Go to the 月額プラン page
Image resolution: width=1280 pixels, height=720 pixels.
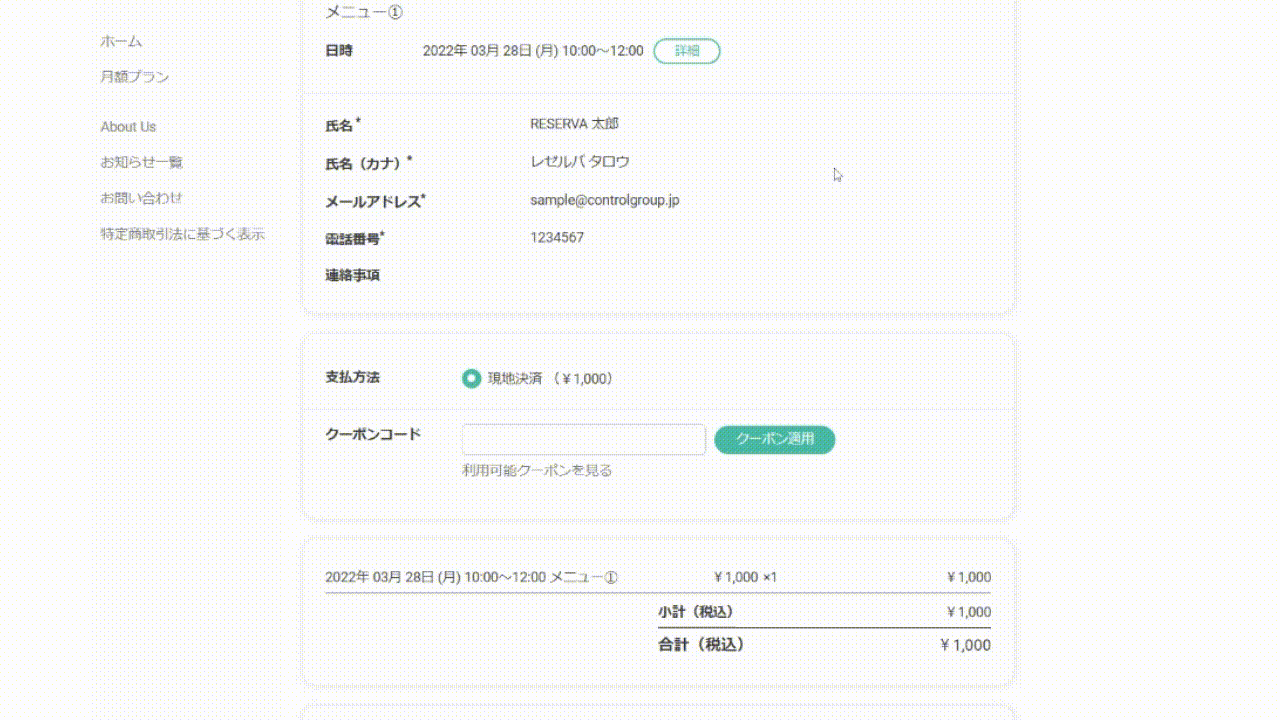(x=134, y=77)
